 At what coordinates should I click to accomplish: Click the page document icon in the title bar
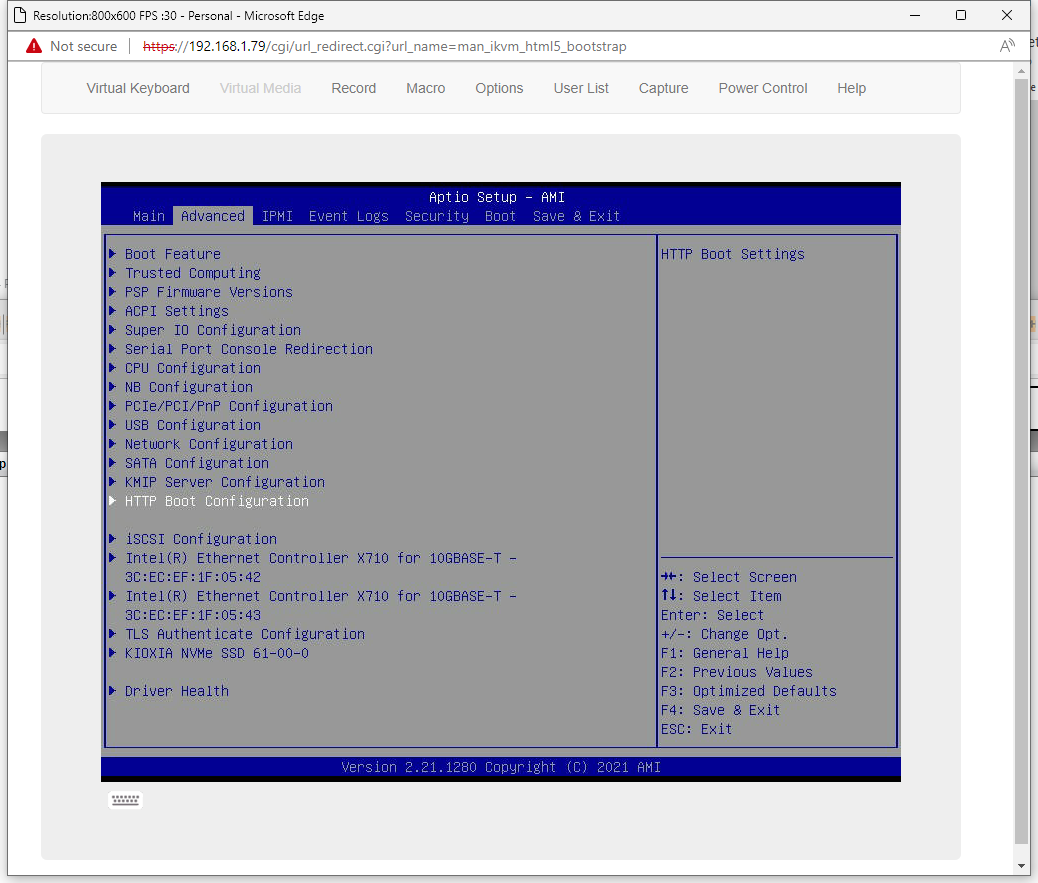pos(20,15)
